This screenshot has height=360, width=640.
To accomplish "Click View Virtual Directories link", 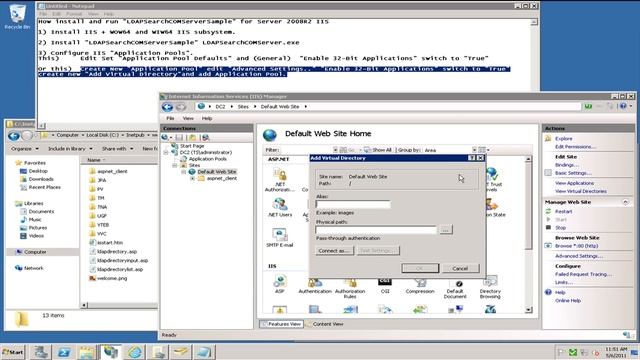I will (580, 191).
